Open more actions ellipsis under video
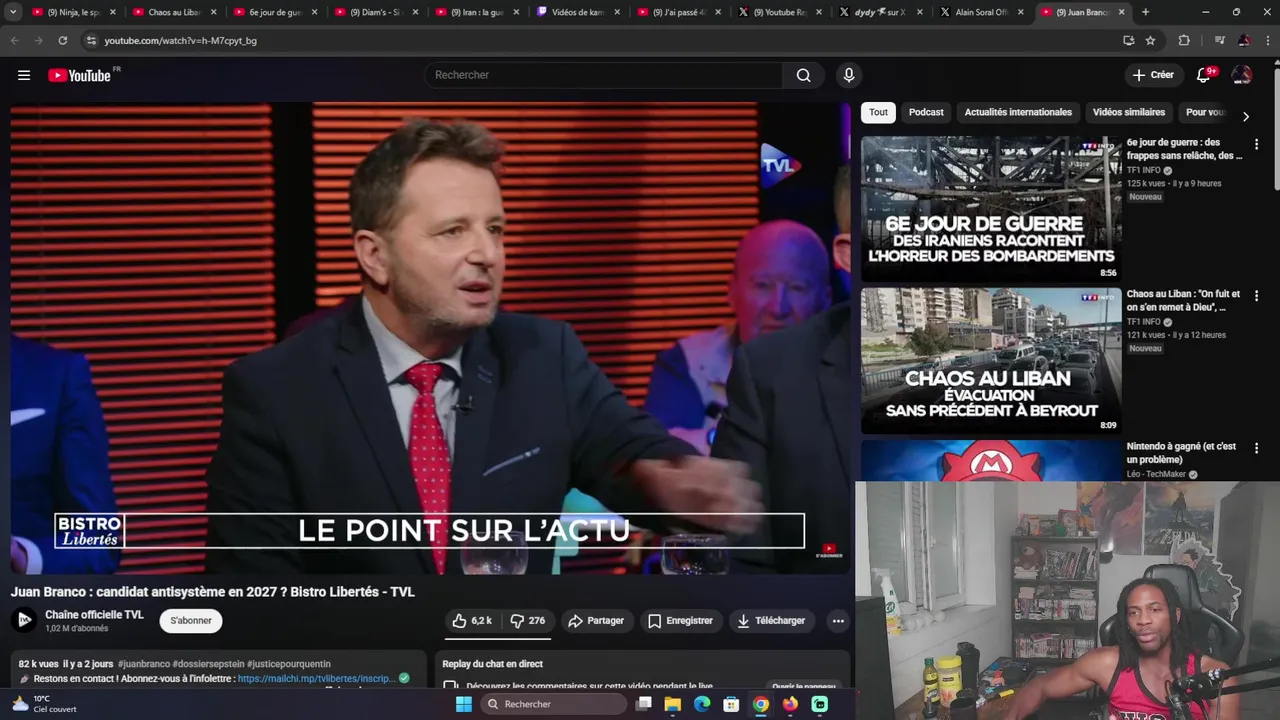1280x720 pixels. [838, 621]
